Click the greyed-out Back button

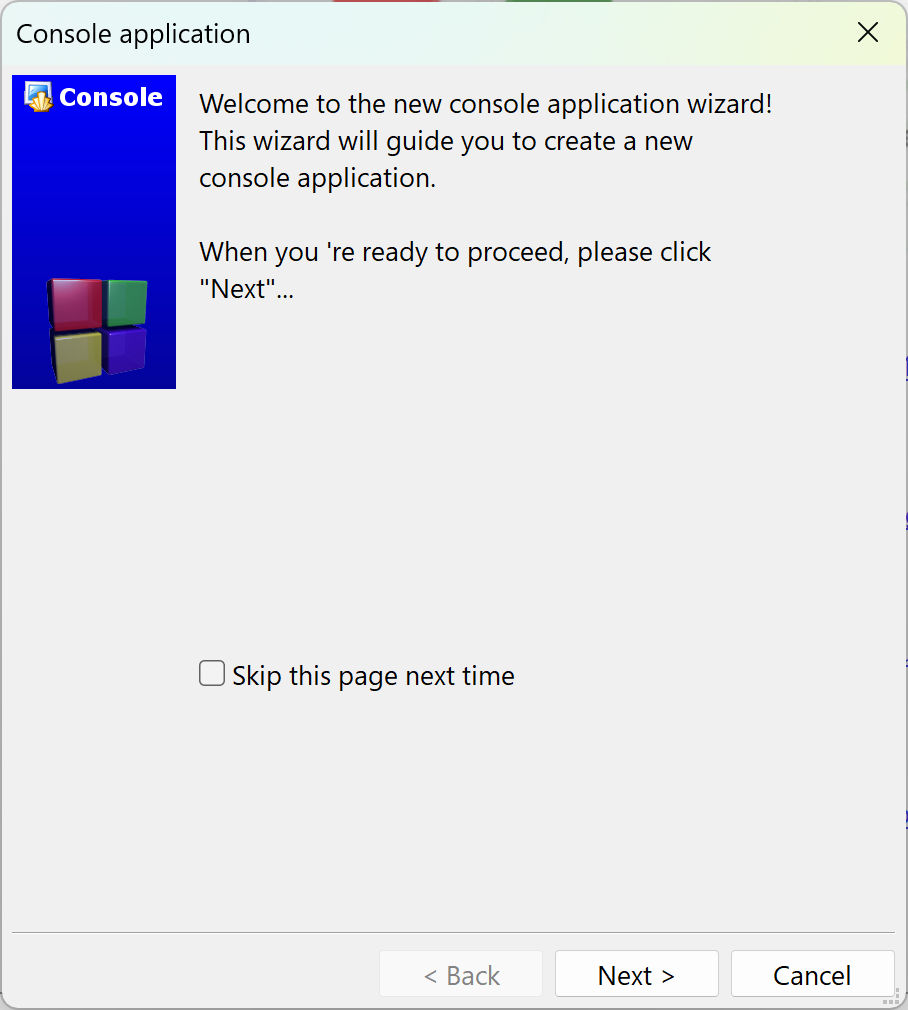point(461,974)
